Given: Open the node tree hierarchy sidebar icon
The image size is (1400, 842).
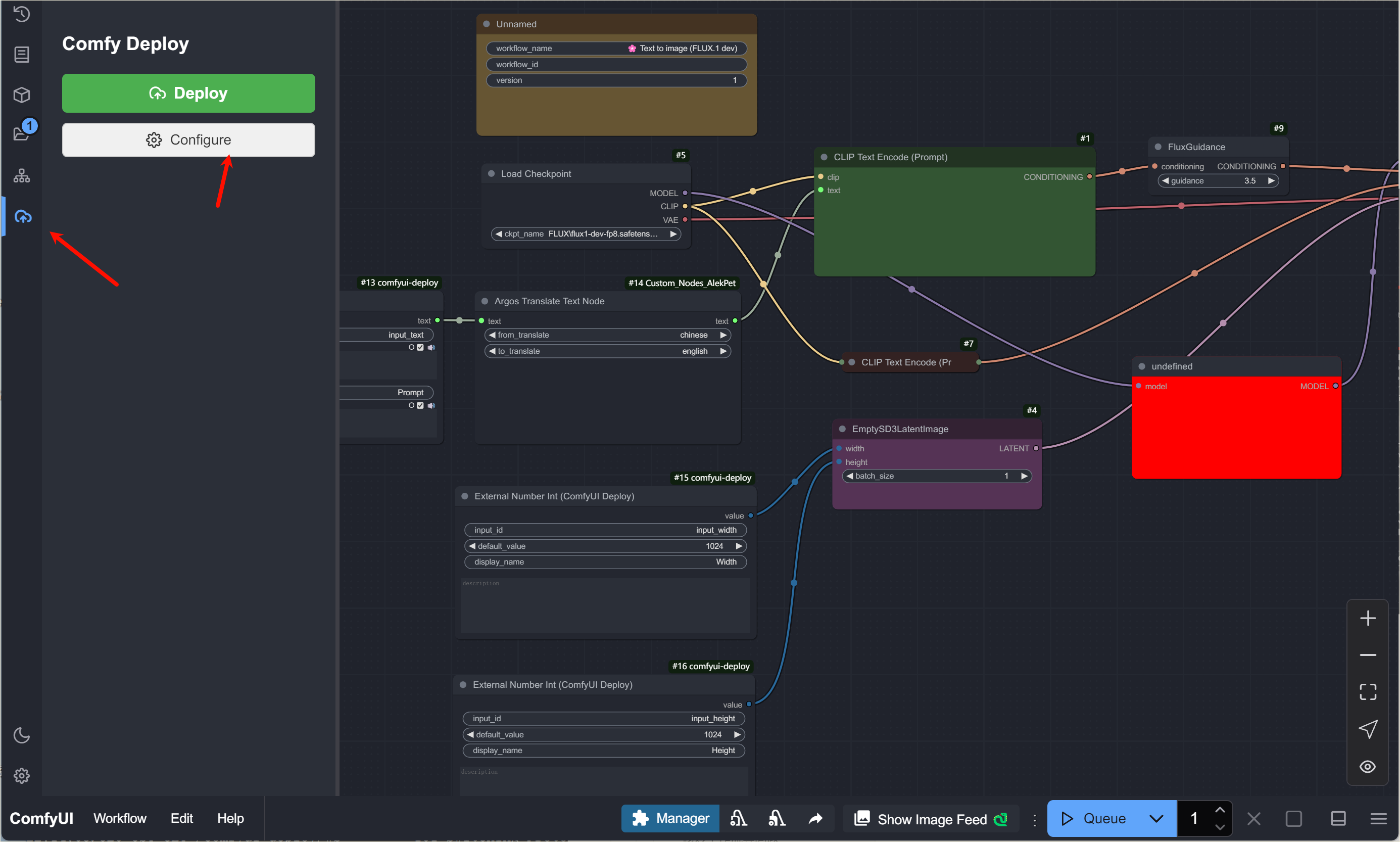Looking at the screenshot, I should click(22, 176).
